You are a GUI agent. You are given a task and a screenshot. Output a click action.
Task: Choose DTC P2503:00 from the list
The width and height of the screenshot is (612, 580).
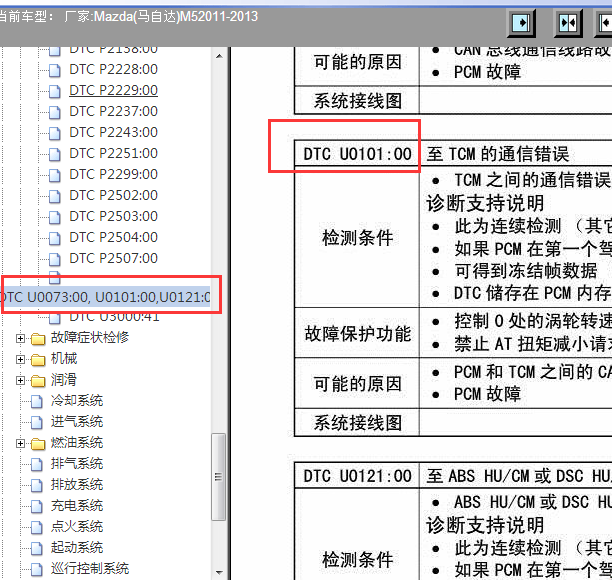tap(113, 217)
